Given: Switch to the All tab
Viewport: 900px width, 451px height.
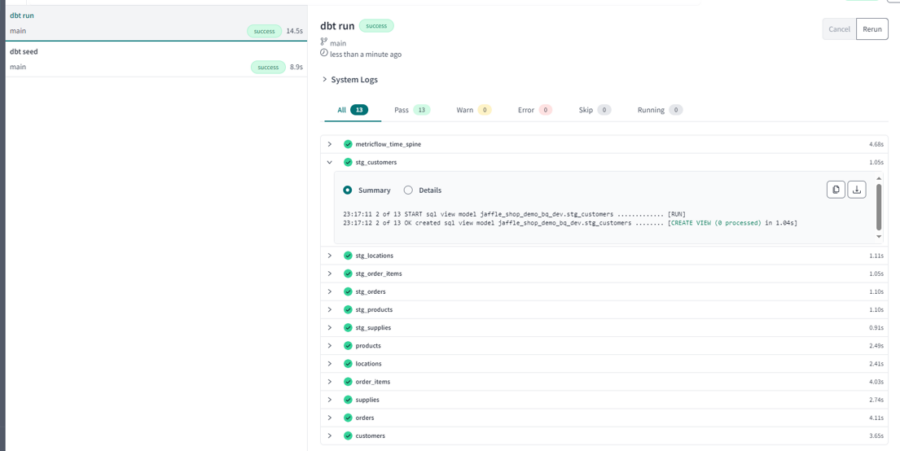Looking at the screenshot, I should (352, 110).
